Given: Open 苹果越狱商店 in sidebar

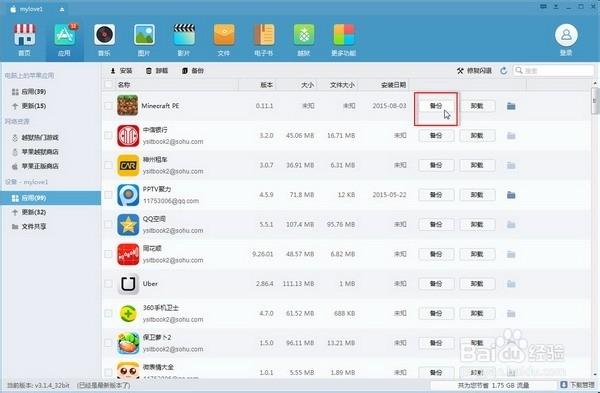Looking at the screenshot, I should [x=35, y=152].
